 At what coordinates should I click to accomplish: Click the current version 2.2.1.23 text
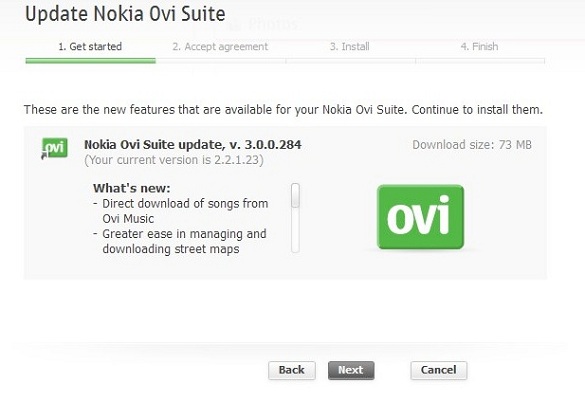(x=174, y=160)
